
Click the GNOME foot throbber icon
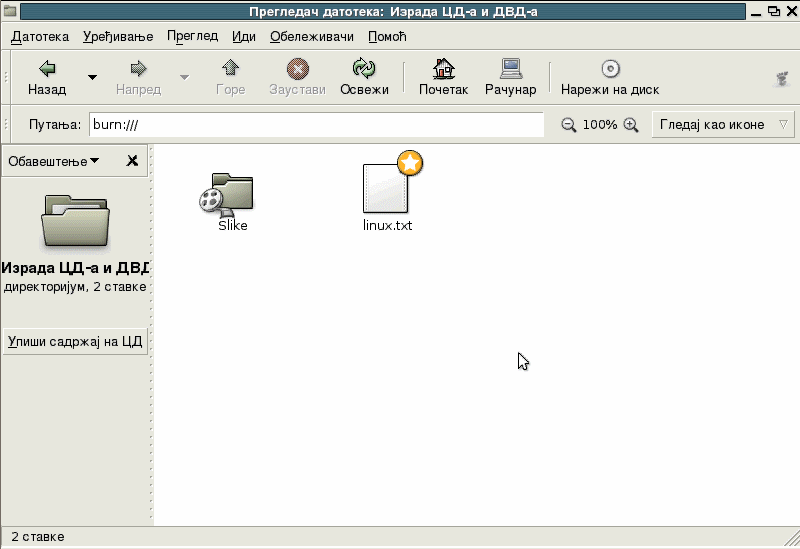(782, 78)
